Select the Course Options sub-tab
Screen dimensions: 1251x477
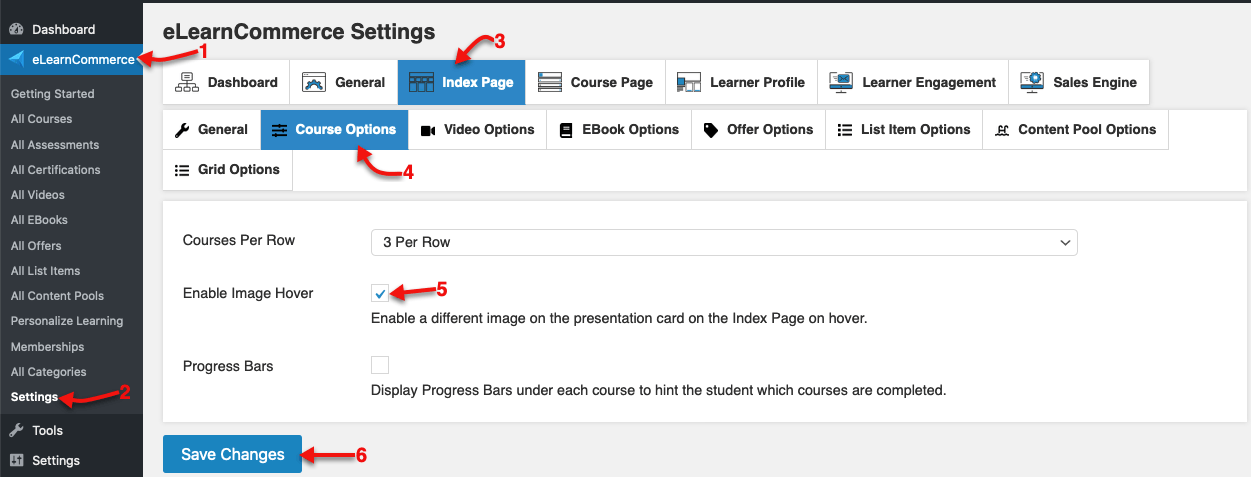[334, 129]
